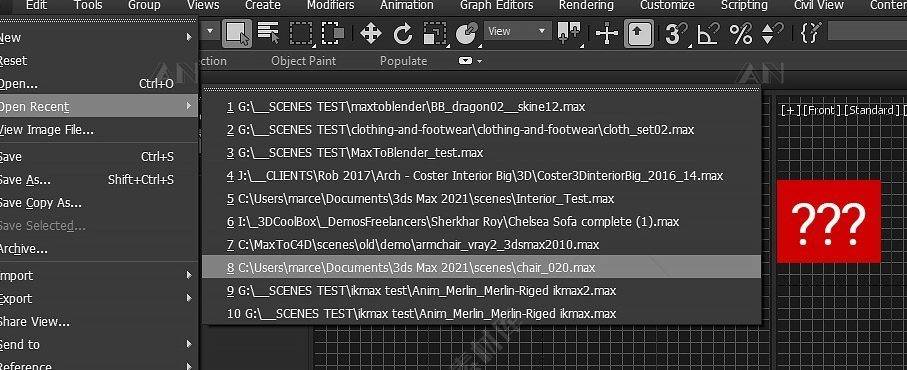907x370 pixels.
Task: Switch to the Object Paint tab
Action: tap(303, 61)
